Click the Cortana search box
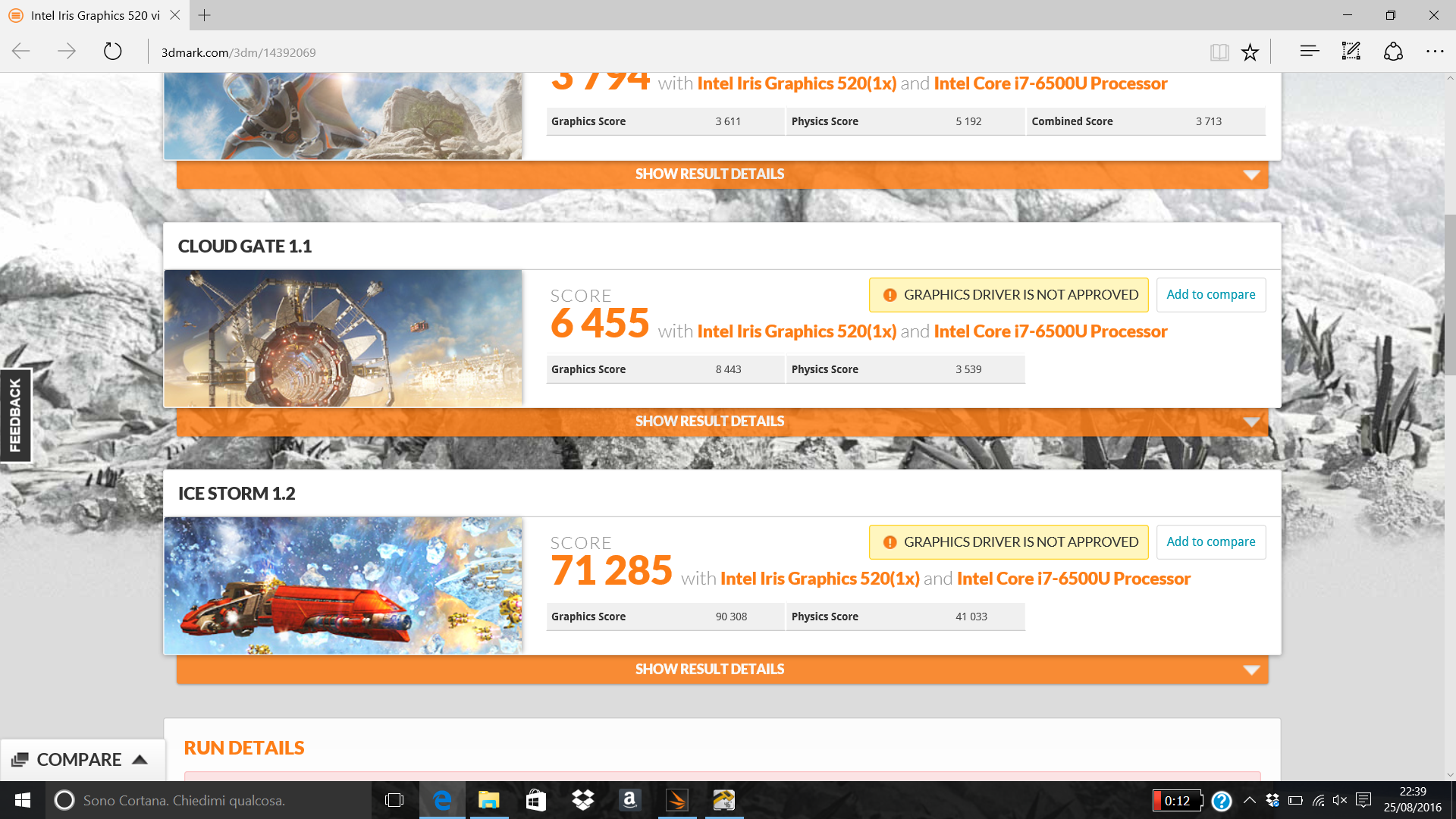Image resolution: width=1456 pixels, height=819 pixels. (x=209, y=800)
